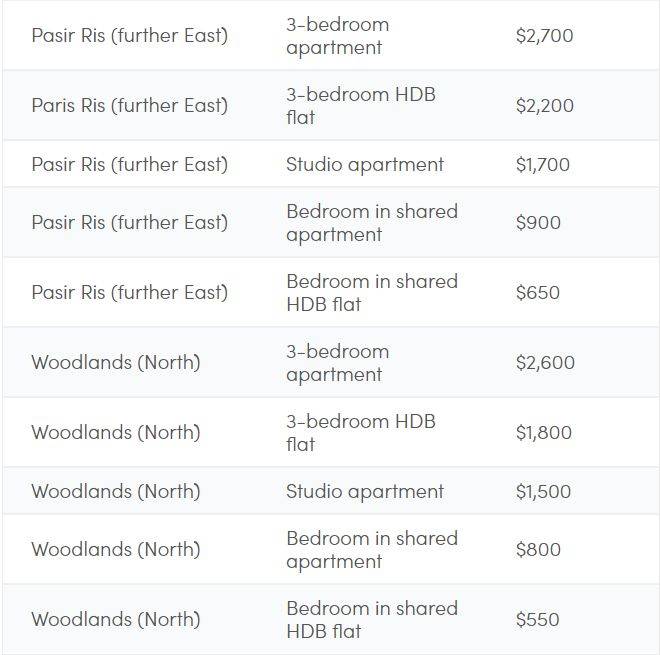Click "3-bedroom HDB flat" in $1,800 row

click(x=360, y=433)
